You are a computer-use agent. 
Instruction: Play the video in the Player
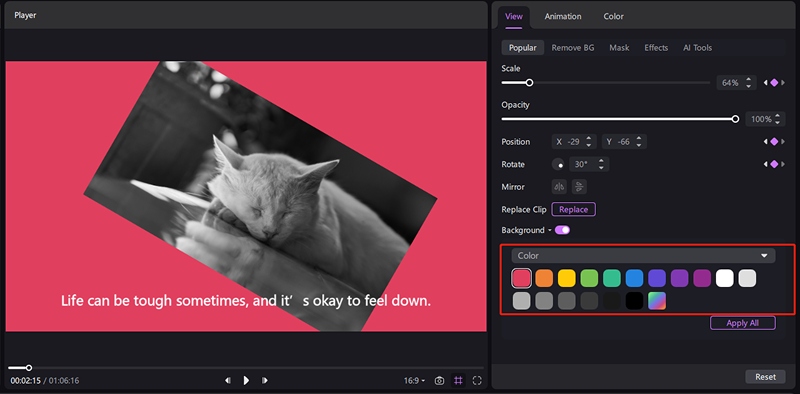tap(246, 380)
